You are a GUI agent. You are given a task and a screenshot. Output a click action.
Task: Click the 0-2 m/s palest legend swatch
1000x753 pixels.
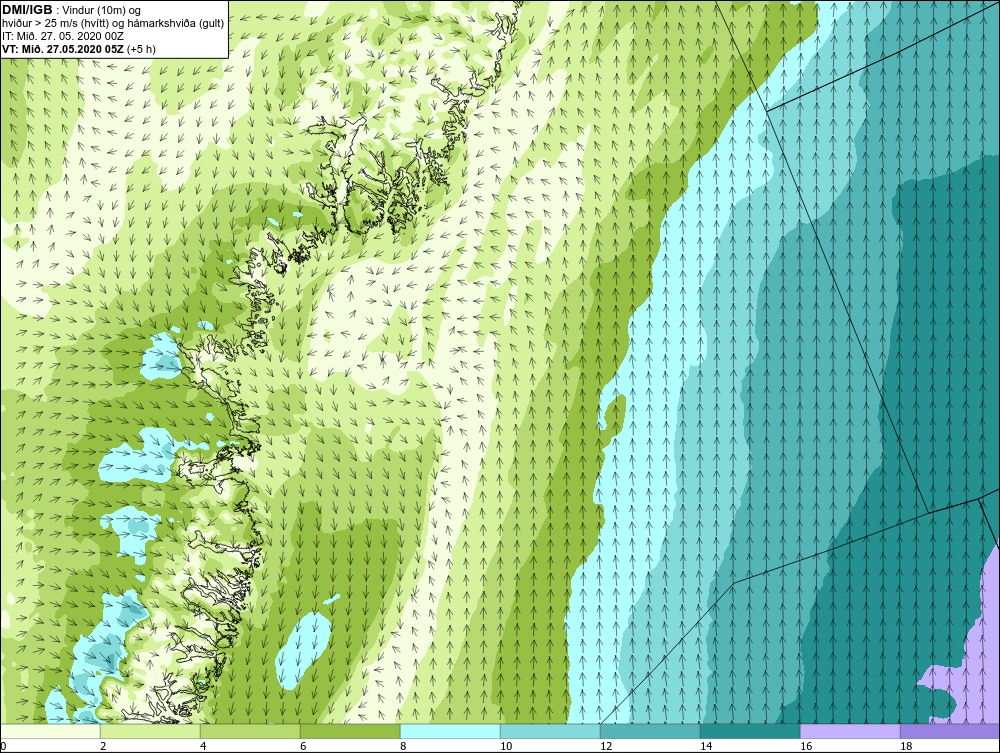click(x=50, y=731)
